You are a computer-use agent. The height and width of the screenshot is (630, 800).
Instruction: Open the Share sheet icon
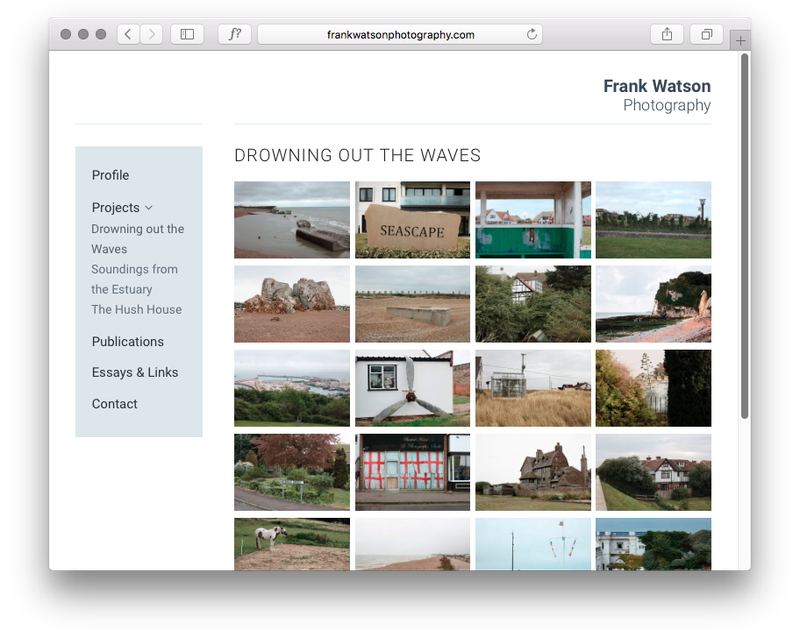[667, 34]
